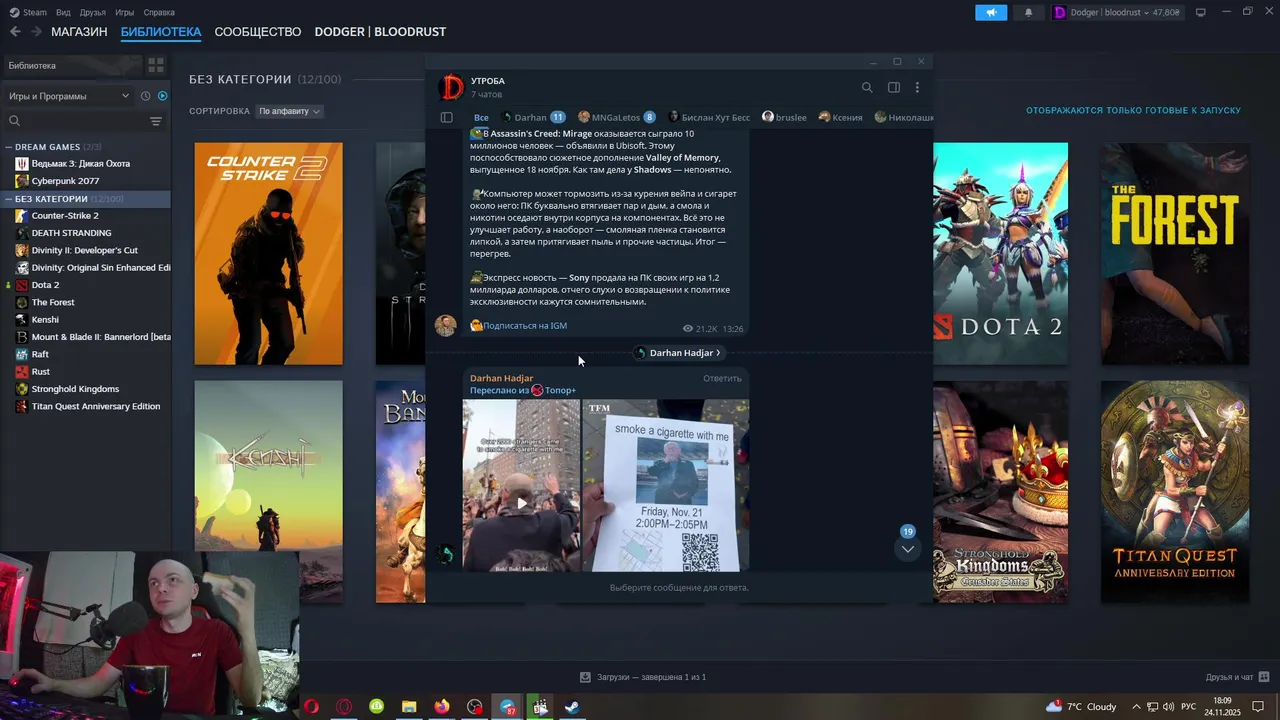
Task: Open recent activity clock filter in Steam sidebar
Action: [x=145, y=96]
